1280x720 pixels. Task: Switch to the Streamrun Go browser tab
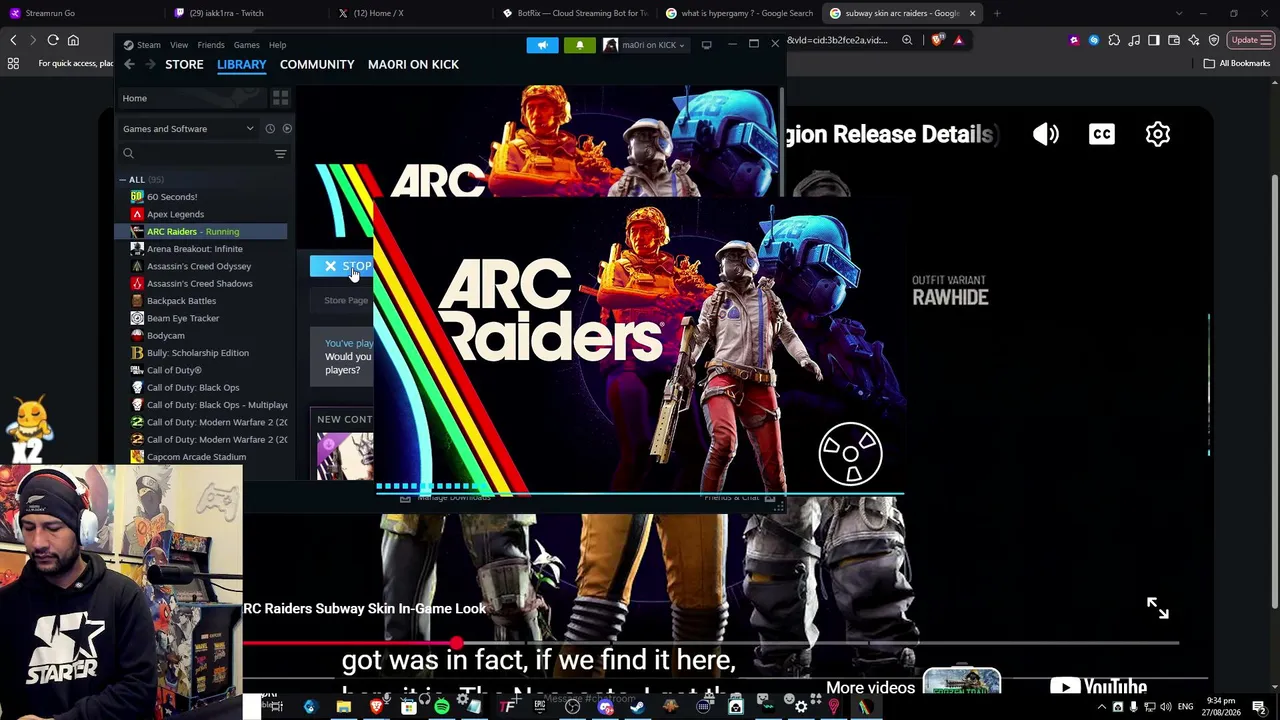(80, 13)
